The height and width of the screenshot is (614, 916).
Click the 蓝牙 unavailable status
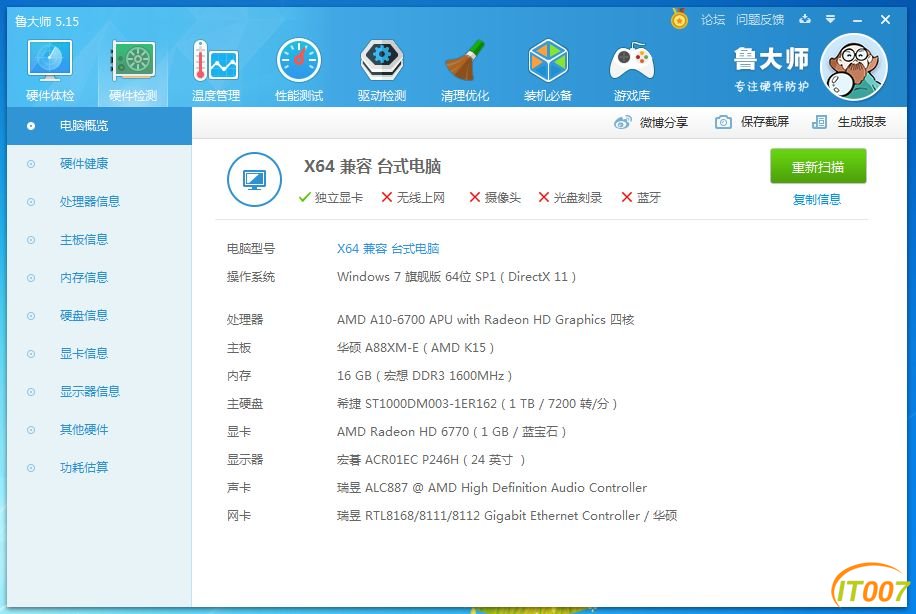[641, 197]
